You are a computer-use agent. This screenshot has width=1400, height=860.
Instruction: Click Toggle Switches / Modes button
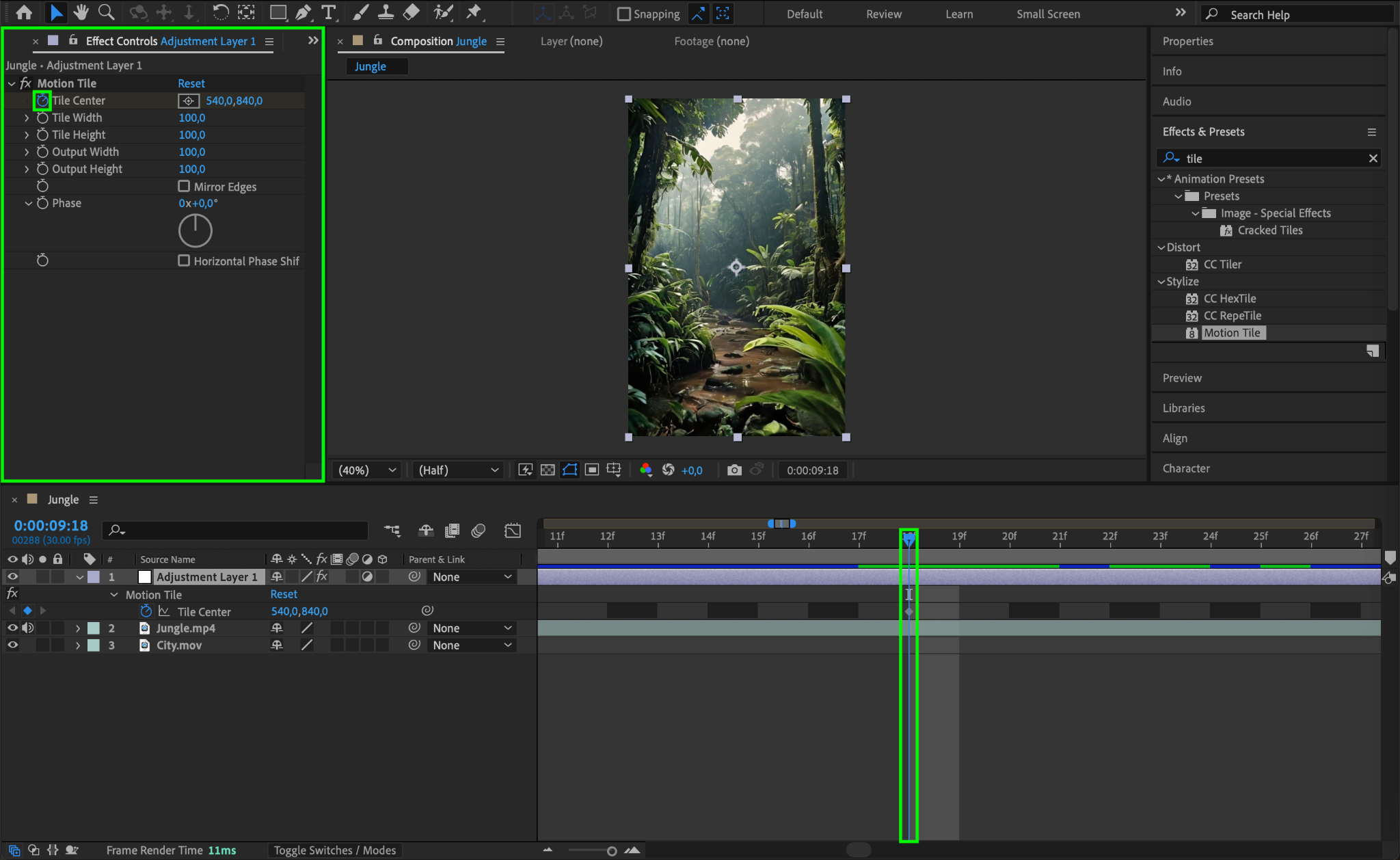334,850
